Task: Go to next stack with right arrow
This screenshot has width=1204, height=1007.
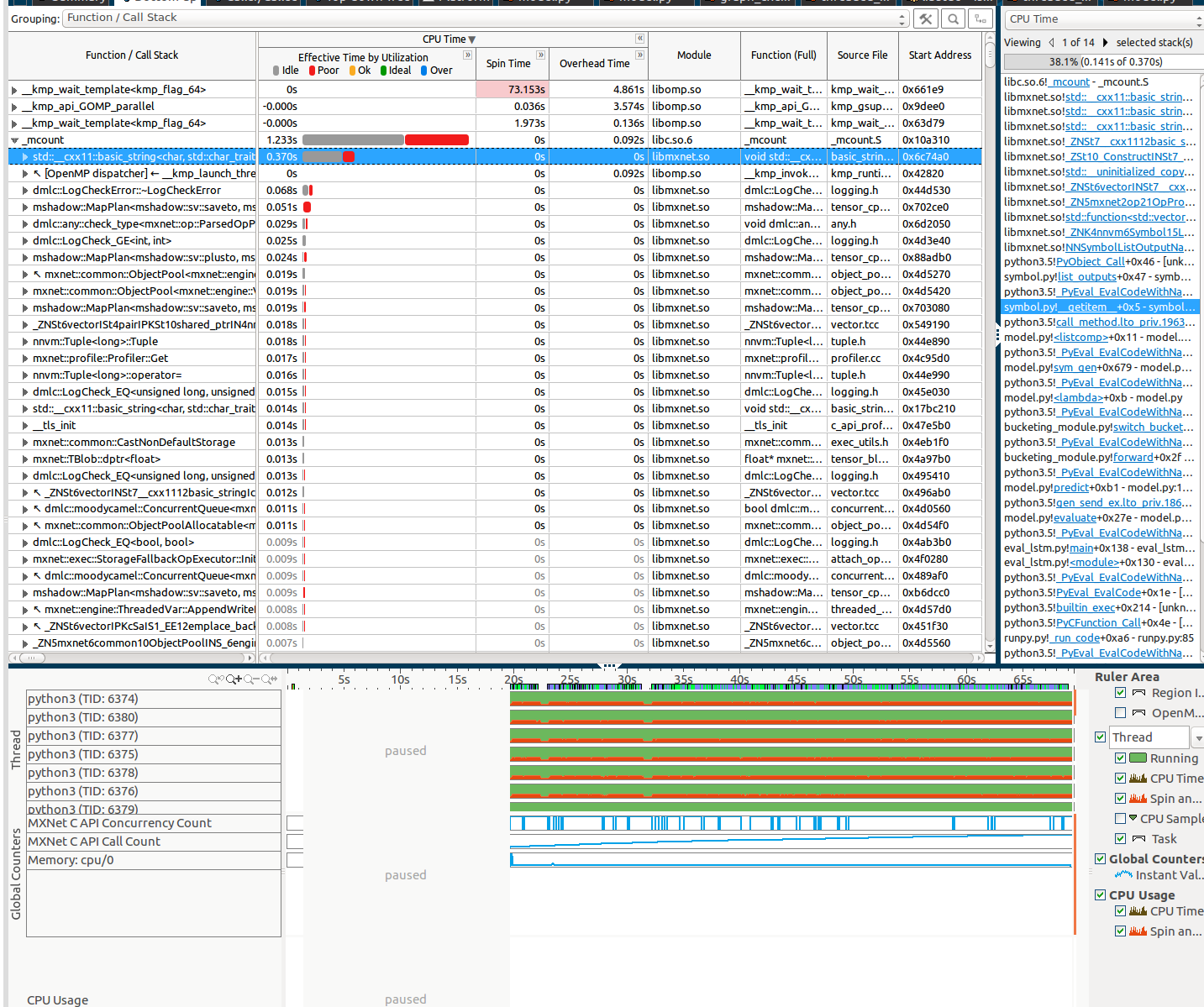Action: point(1105,42)
